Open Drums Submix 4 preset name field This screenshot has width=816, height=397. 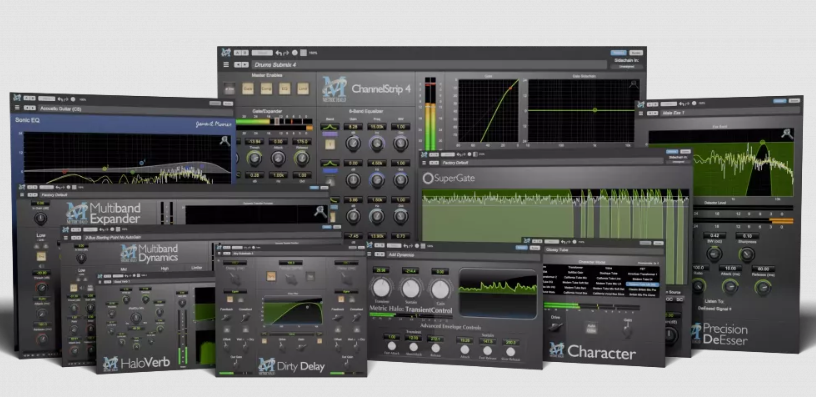pyautogui.click(x=429, y=65)
